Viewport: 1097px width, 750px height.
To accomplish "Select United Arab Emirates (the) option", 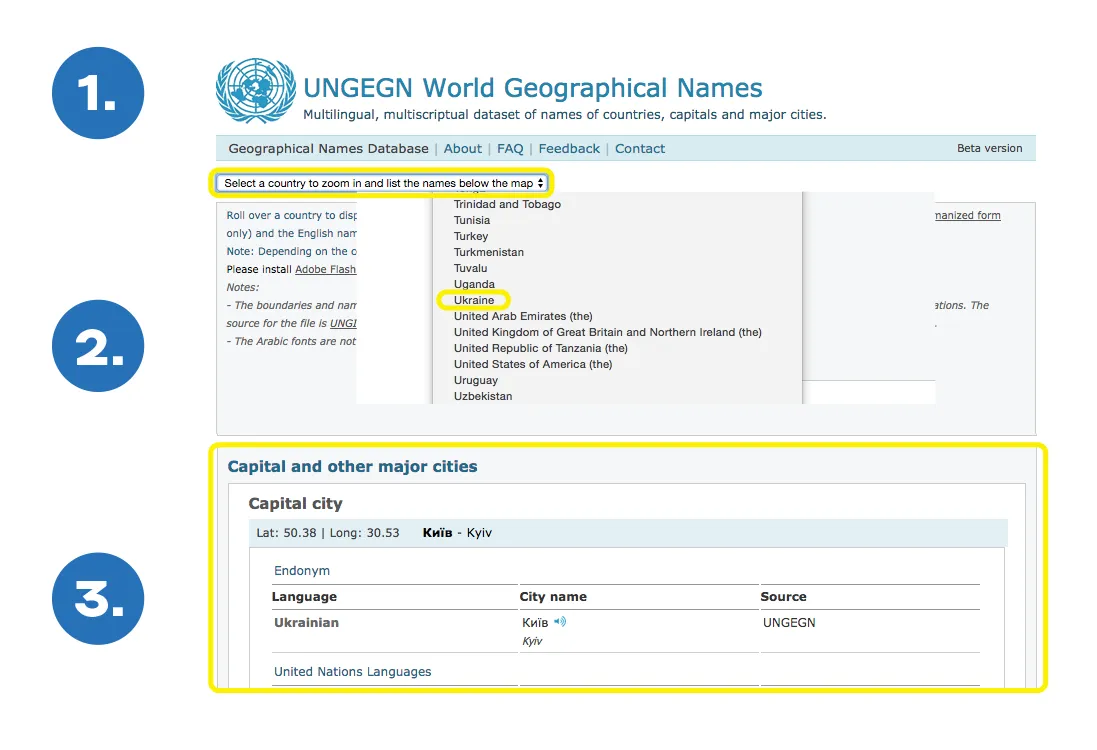I will tap(523, 316).
